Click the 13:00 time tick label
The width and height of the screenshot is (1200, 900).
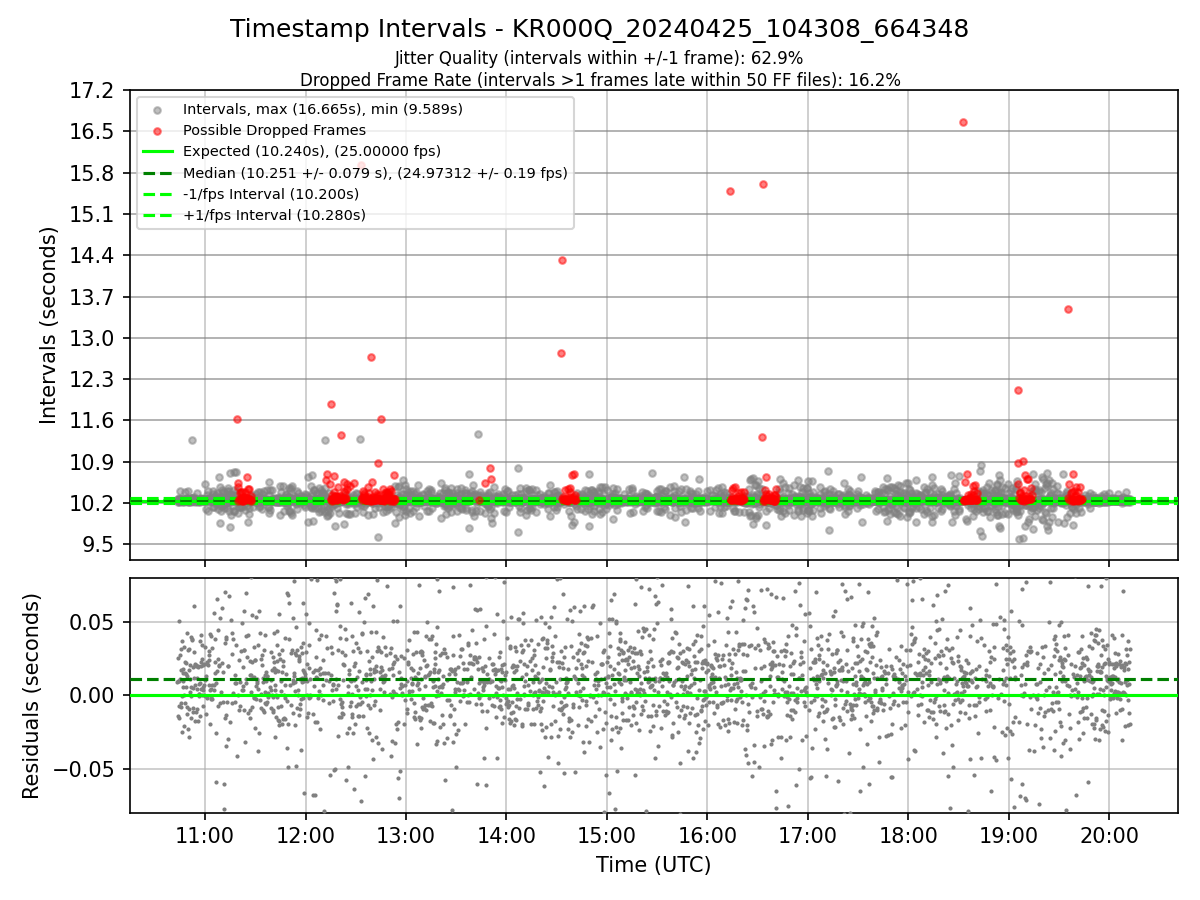click(x=405, y=838)
